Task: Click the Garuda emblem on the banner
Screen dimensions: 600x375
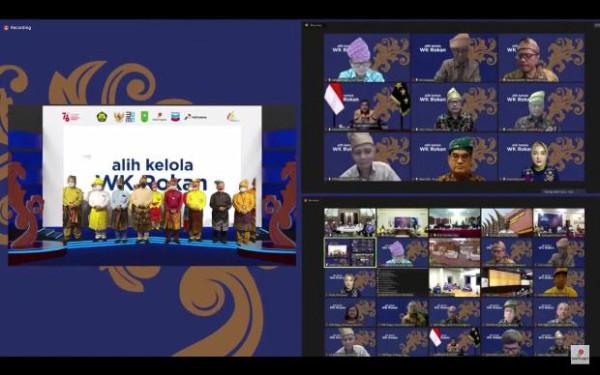Action: pos(119,117)
